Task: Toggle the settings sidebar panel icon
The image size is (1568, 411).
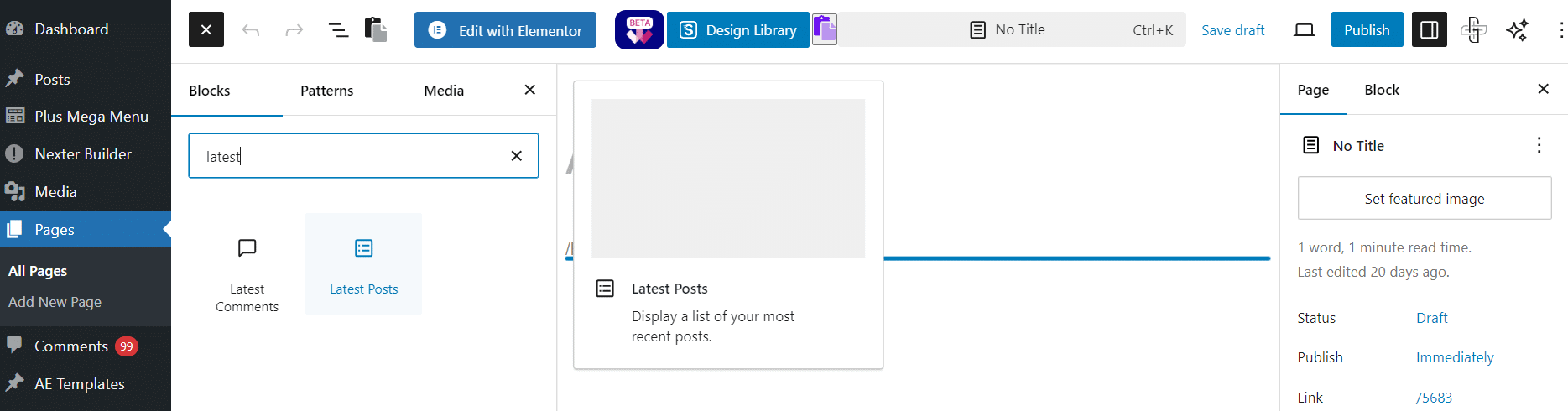Action: [1430, 30]
